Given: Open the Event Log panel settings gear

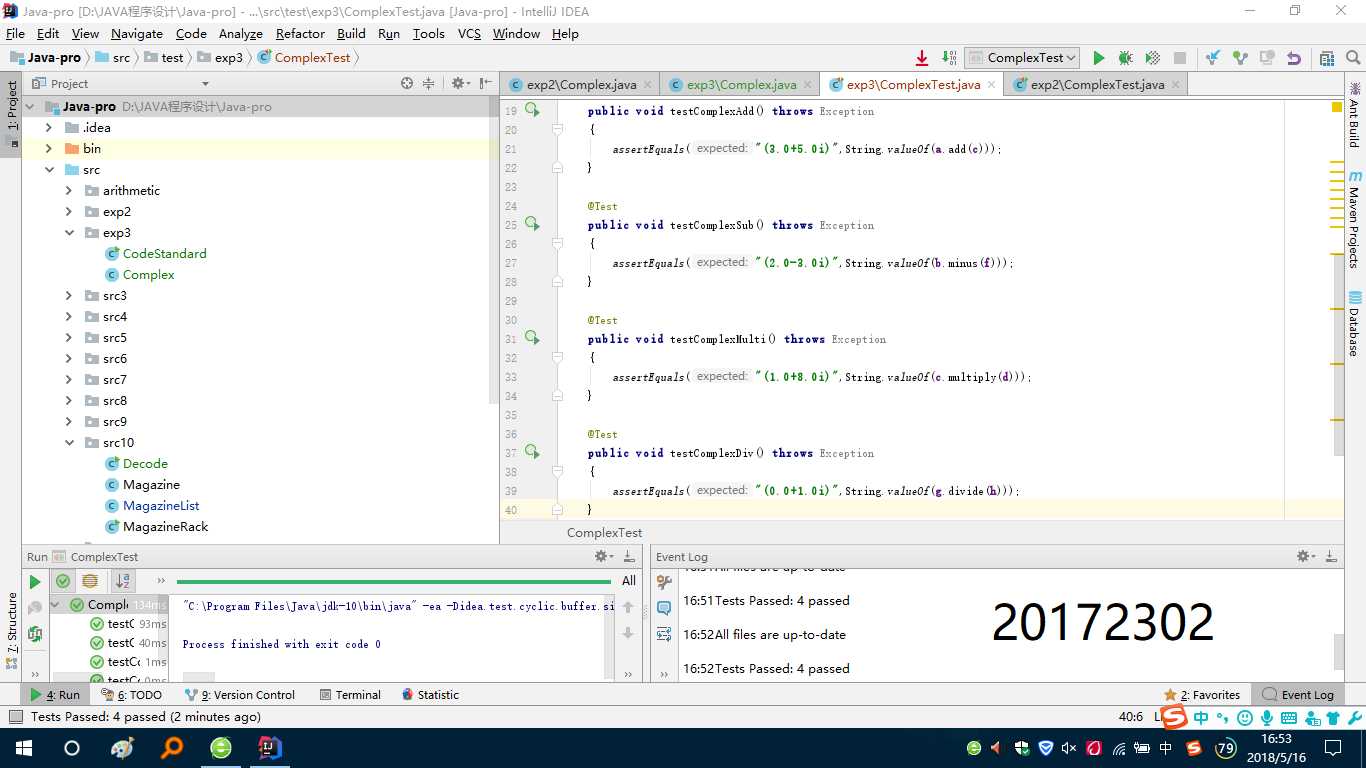Looking at the screenshot, I should click(1306, 556).
